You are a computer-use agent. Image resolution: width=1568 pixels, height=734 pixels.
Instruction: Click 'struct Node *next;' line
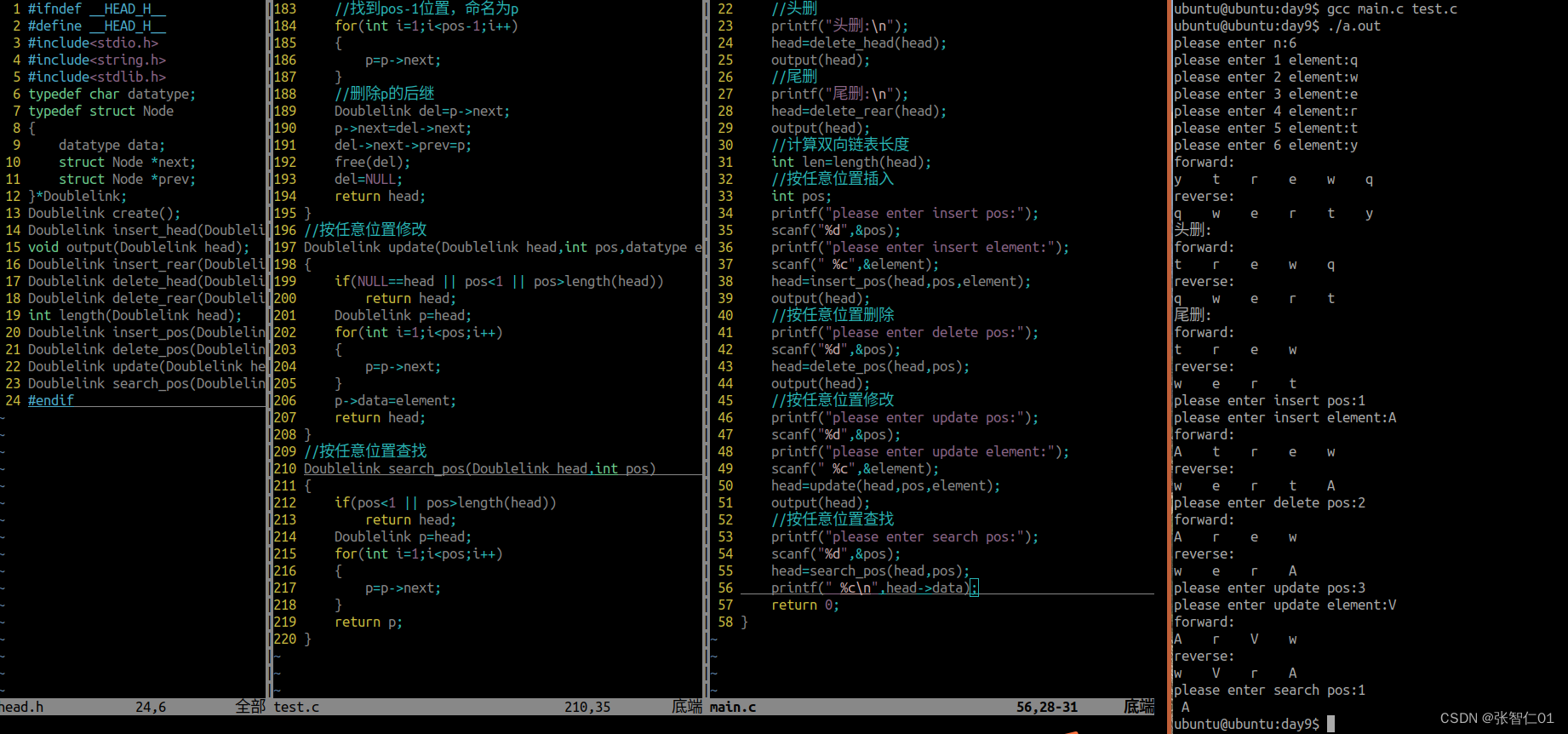(127, 162)
